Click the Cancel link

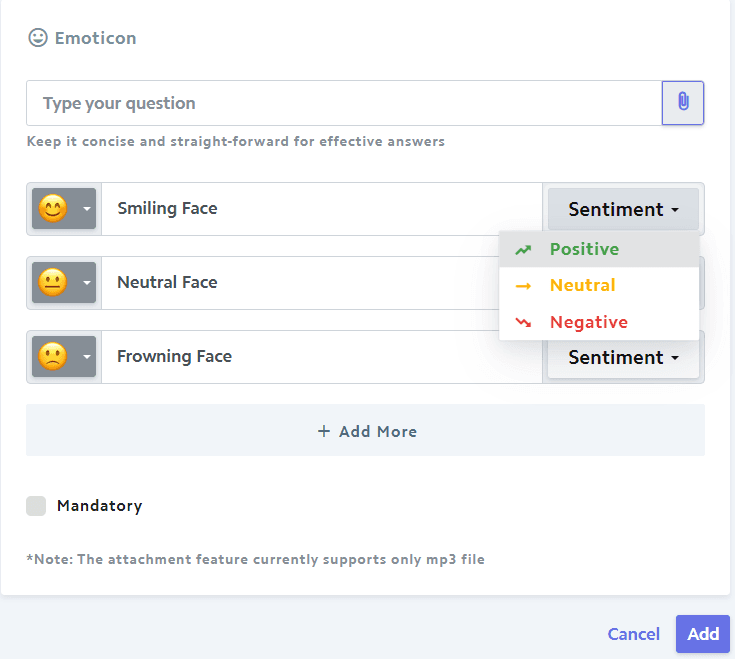[633, 634]
